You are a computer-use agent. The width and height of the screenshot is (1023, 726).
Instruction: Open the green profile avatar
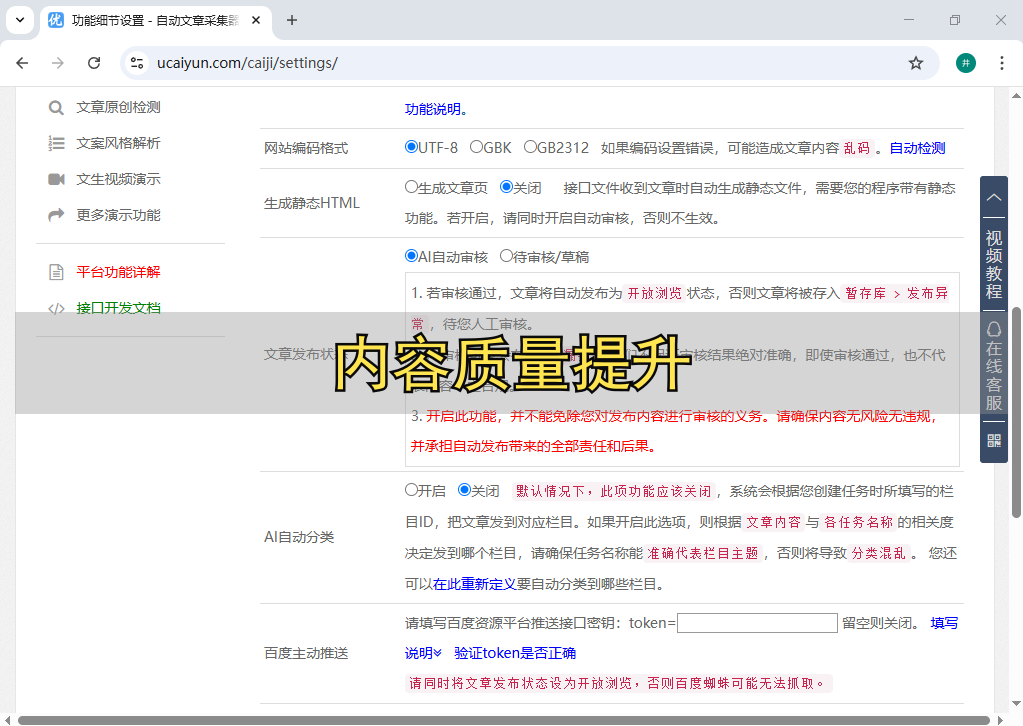click(966, 63)
